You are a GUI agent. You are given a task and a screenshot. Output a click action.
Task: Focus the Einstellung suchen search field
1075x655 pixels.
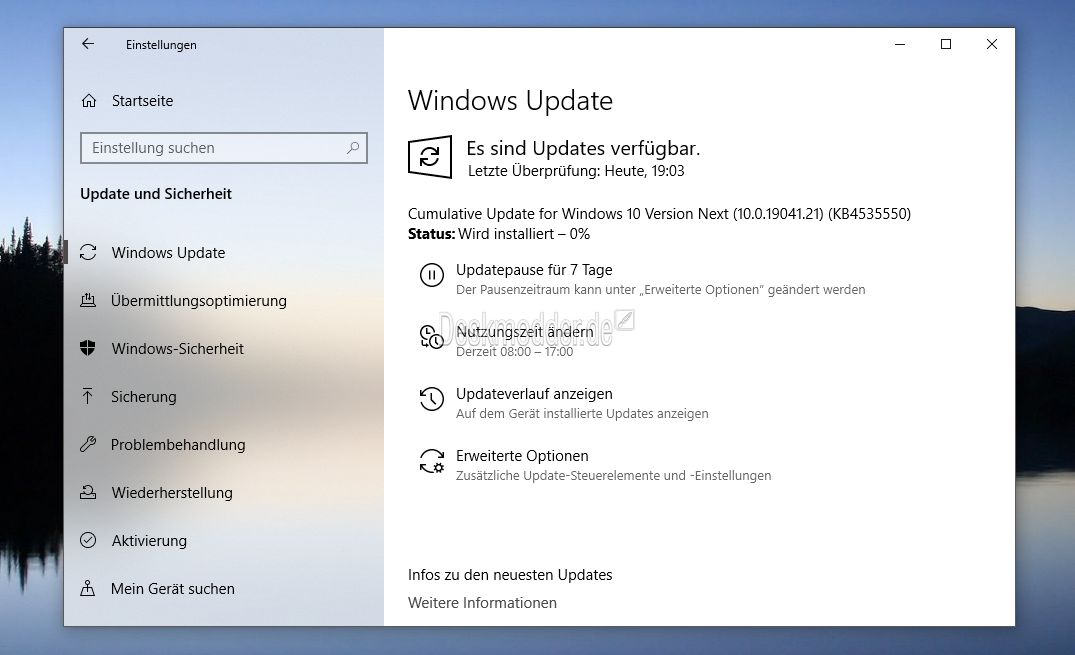(224, 148)
